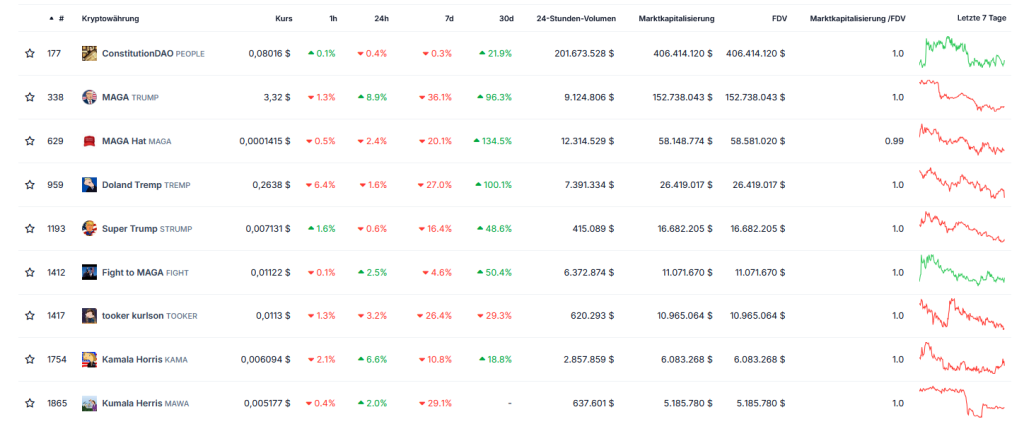Click the volume 201.673.528 $
Image resolution: width=1024 pixels, height=424 pixels.
(584, 54)
